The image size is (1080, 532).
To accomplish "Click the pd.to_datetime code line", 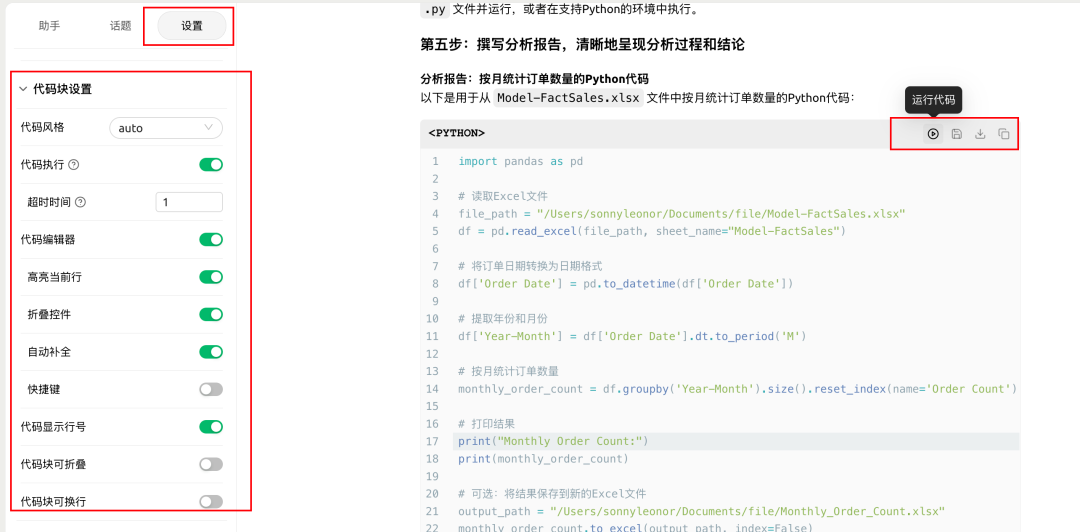I will tap(626, 283).
